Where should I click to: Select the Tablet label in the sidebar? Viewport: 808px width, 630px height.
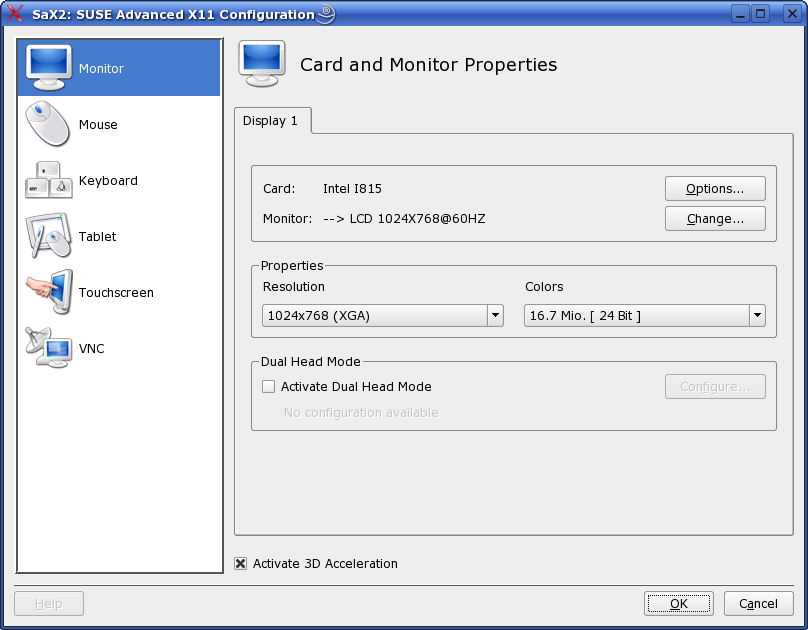pos(97,236)
